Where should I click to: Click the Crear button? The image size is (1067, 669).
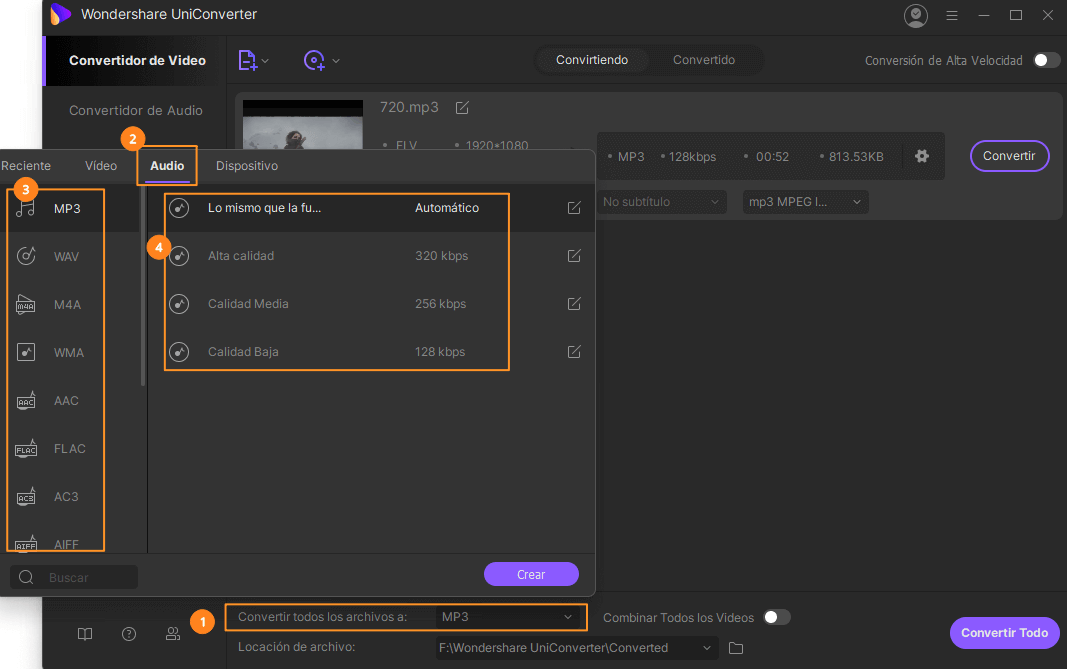[531, 574]
